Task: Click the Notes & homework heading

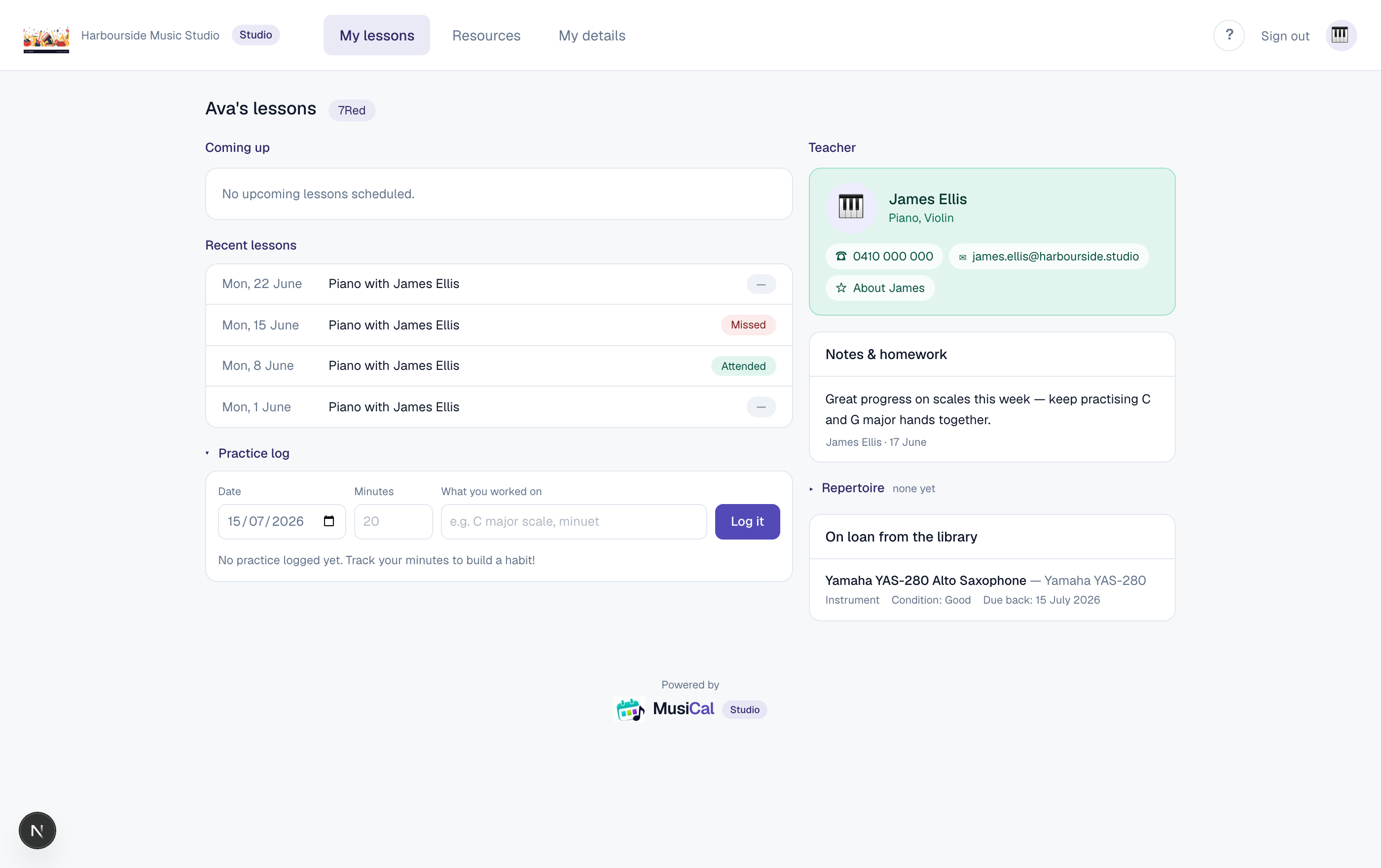Action: 885,354
